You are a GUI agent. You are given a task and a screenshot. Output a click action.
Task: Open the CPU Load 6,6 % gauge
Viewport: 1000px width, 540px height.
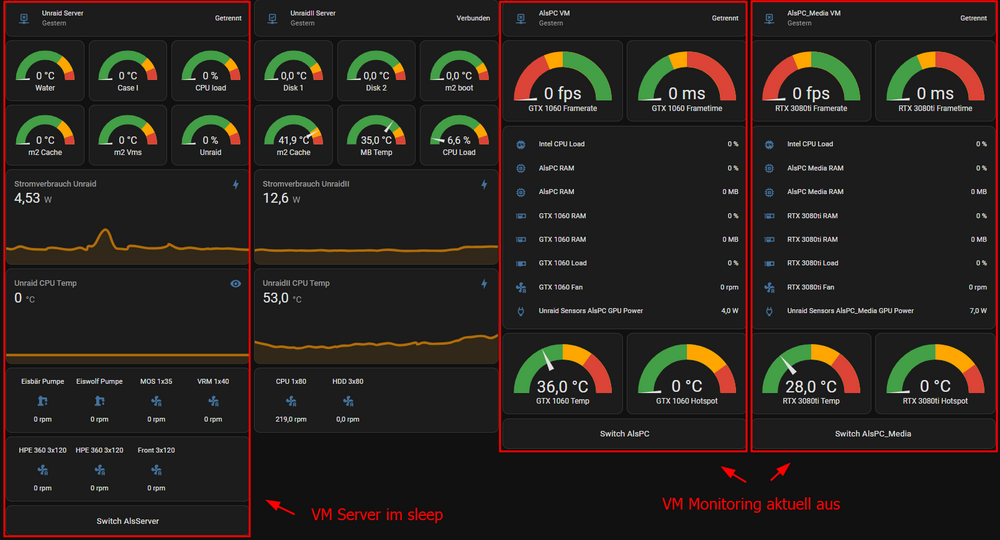click(459, 135)
